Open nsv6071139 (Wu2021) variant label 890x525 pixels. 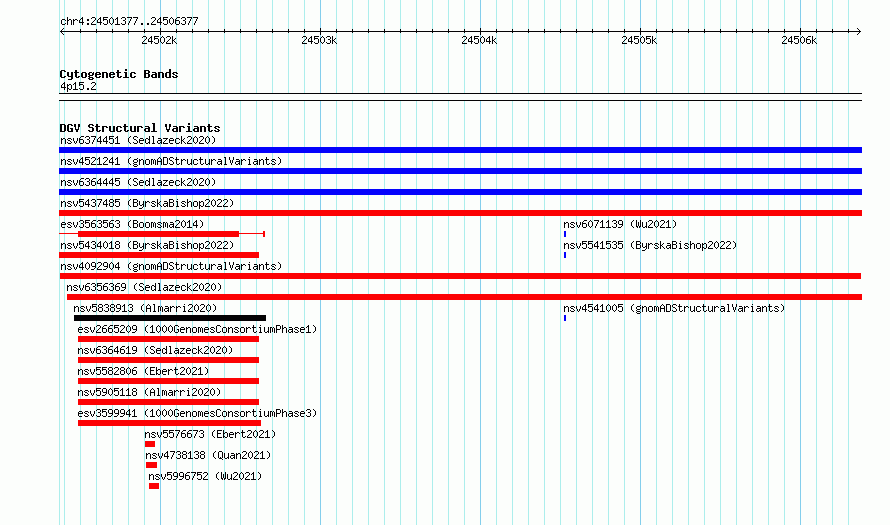[620, 224]
